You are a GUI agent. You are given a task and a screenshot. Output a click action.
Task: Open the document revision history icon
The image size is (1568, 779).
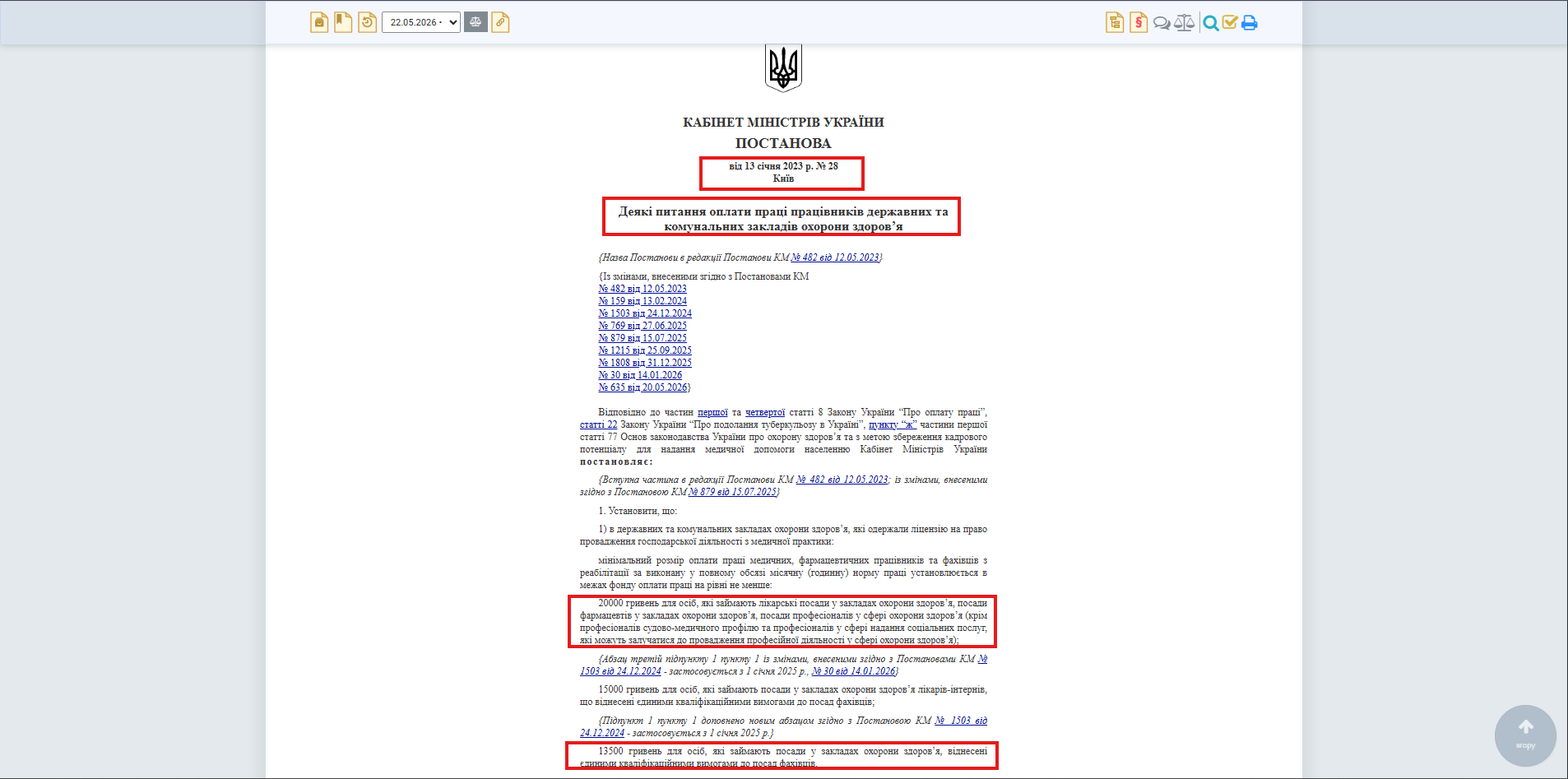(x=367, y=22)
